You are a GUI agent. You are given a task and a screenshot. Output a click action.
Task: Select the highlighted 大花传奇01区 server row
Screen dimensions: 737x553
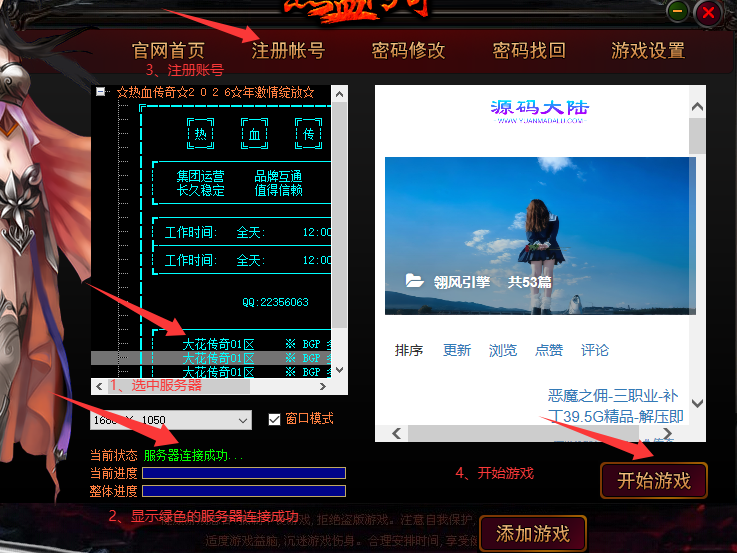point(218,358)
